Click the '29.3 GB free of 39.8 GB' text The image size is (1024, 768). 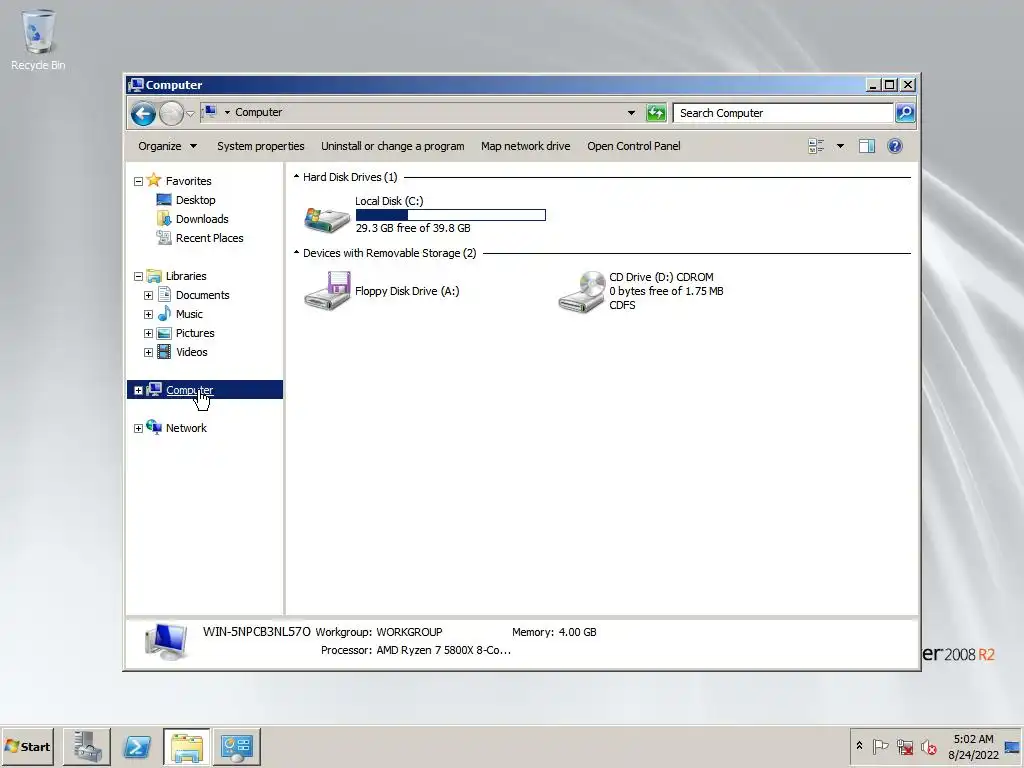[413, 228]
